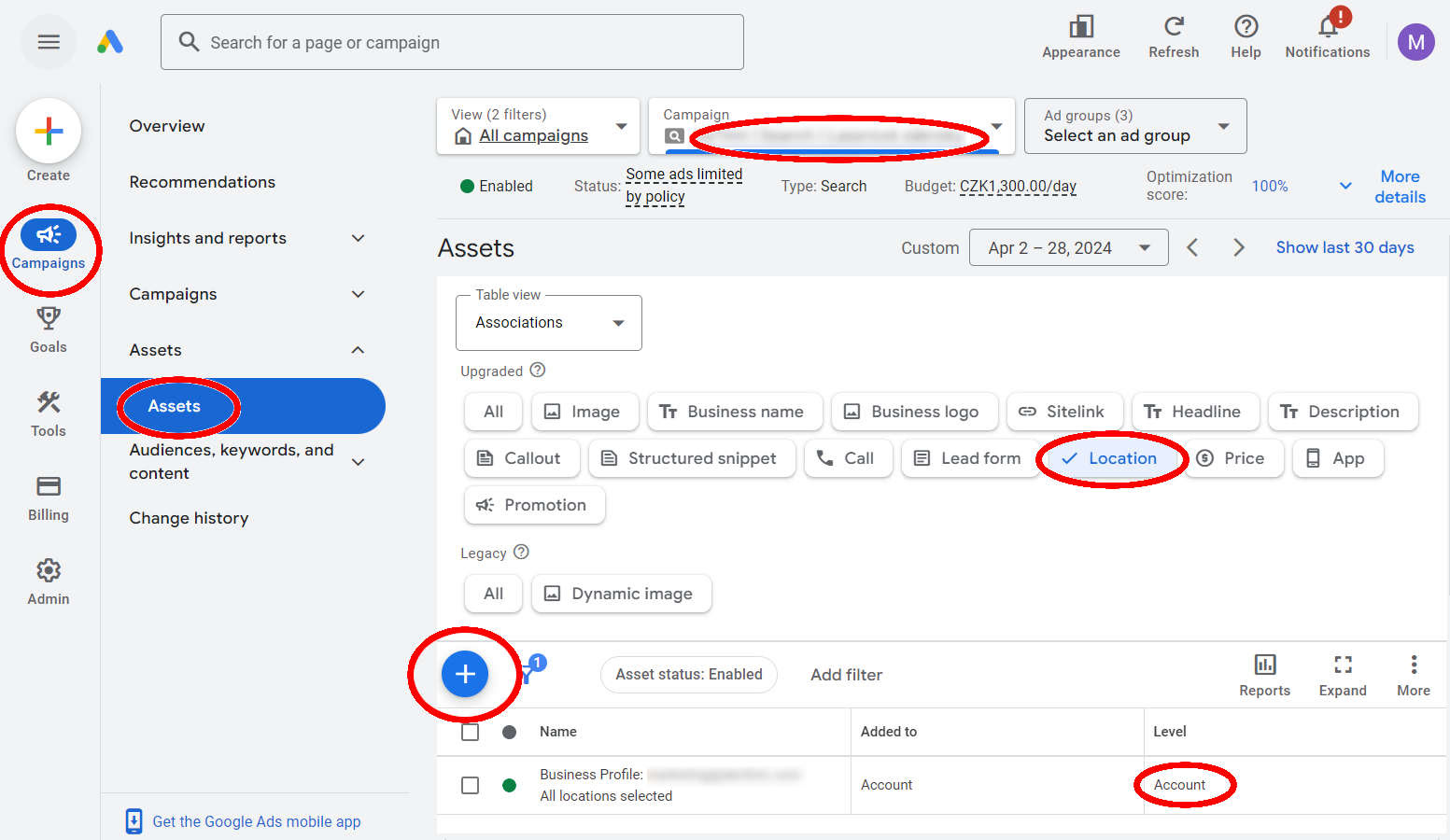Open the date range picker
Screen dimensions: 1450x840
click(1068, 247)
